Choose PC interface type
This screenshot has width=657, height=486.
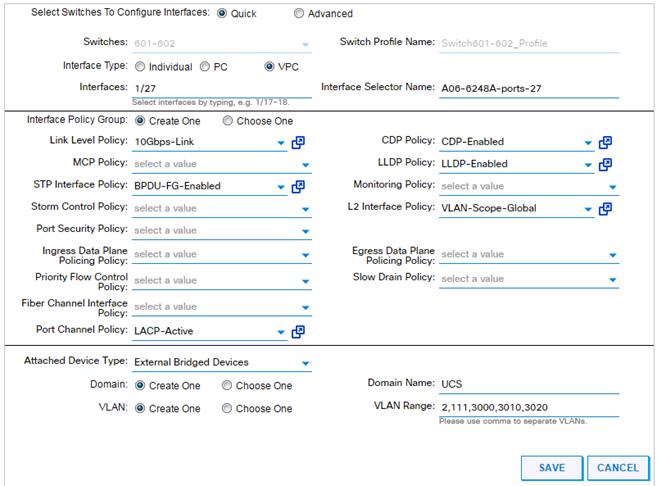point(204,67)
